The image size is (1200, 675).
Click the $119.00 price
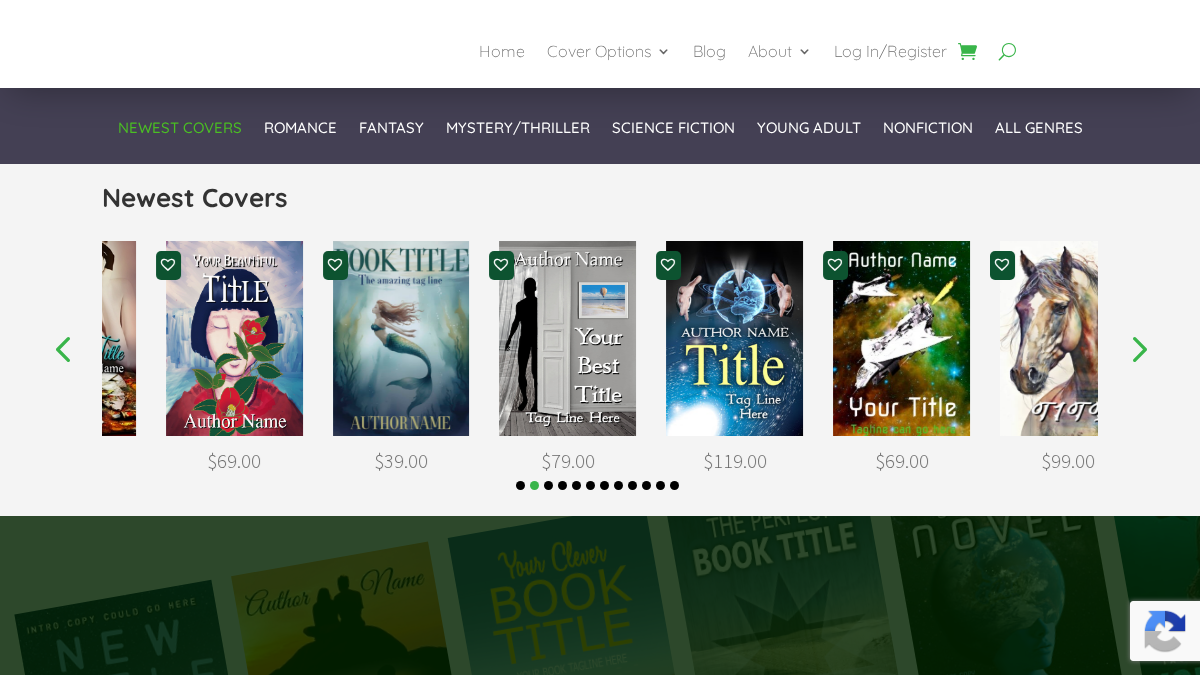click(x=735, y=461)
